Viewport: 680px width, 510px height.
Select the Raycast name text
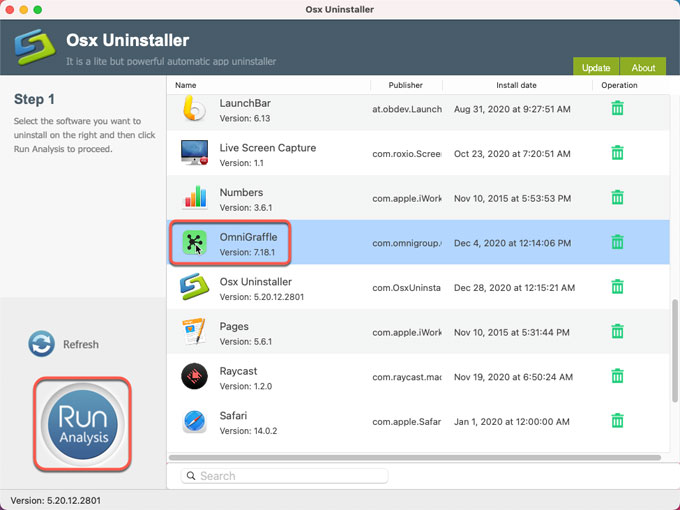pos(238,371)
